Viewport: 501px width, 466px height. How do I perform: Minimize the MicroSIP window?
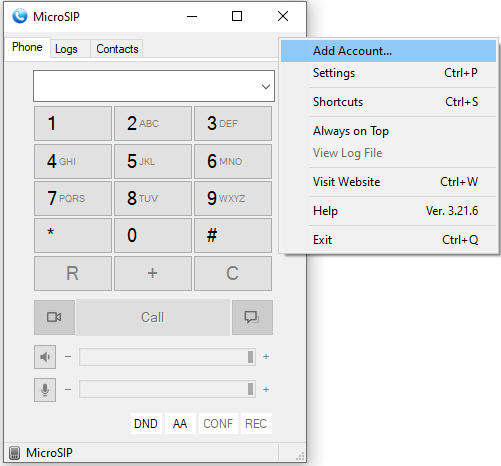pos(192,16)
